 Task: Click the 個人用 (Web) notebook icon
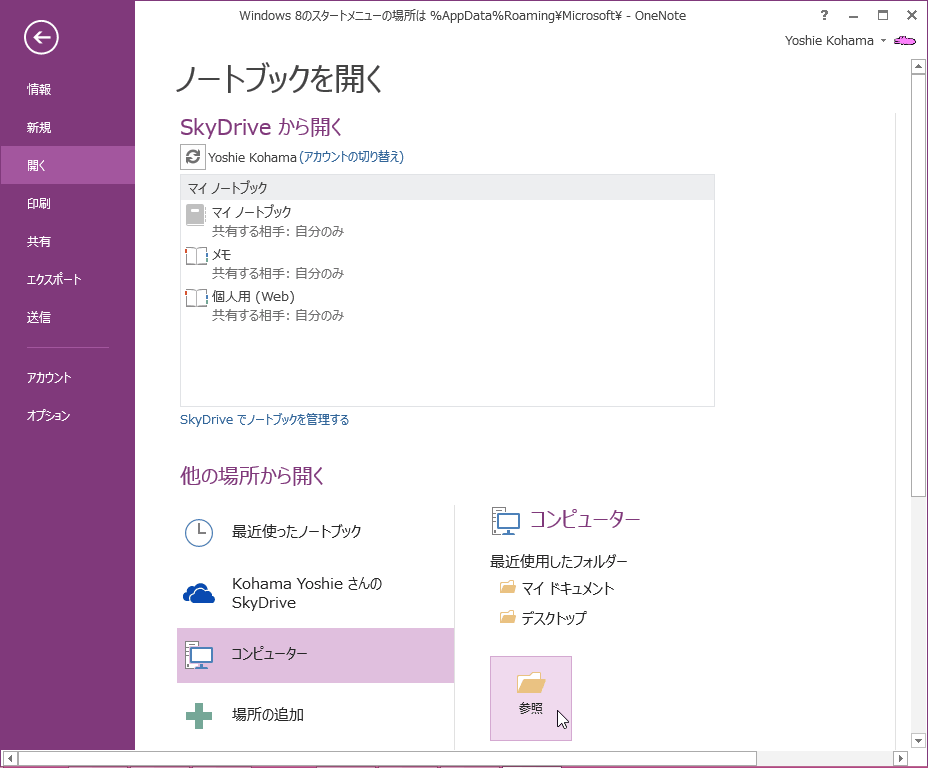(x=196, y=298)
